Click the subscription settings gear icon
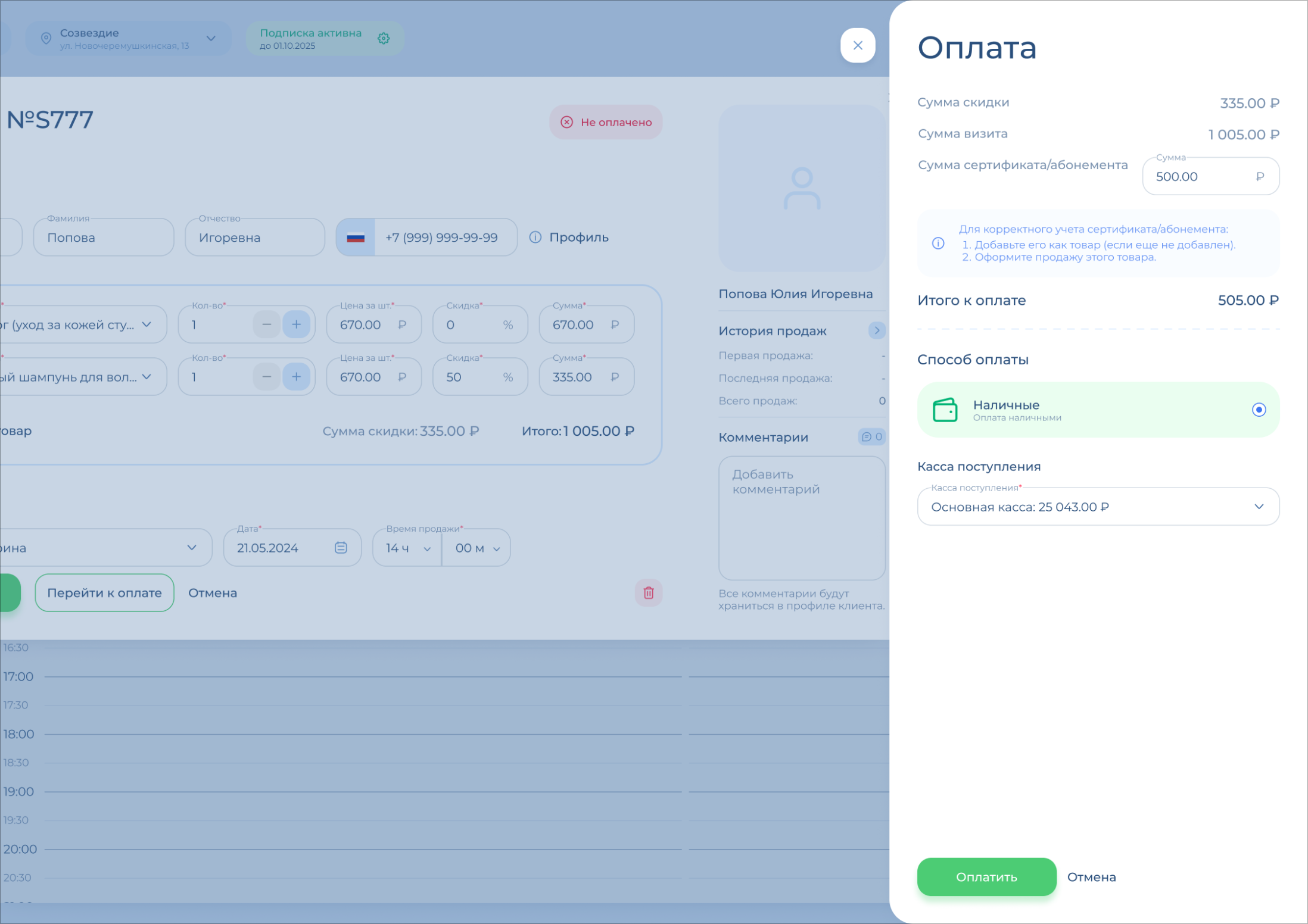1308x924 pixels. coord(384,39)
